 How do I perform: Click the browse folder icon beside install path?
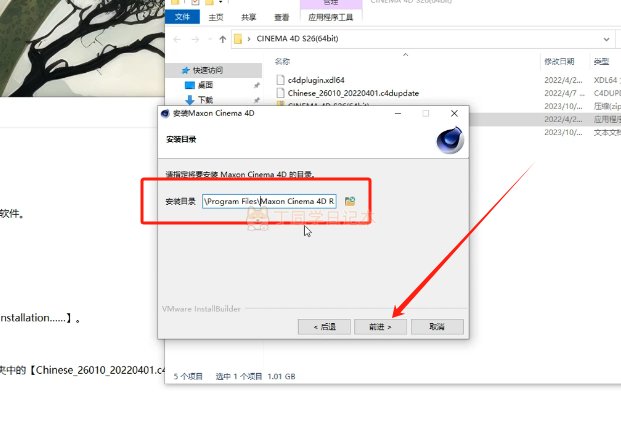pos(350,201)
